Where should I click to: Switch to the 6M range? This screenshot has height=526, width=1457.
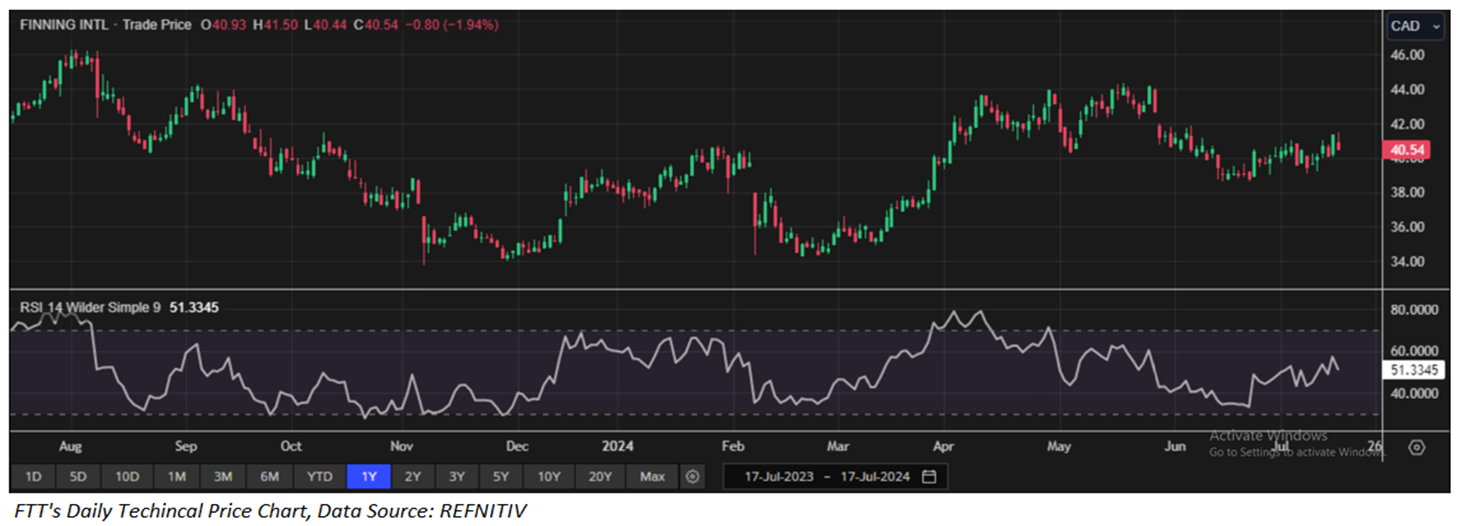tap(269, 477)
